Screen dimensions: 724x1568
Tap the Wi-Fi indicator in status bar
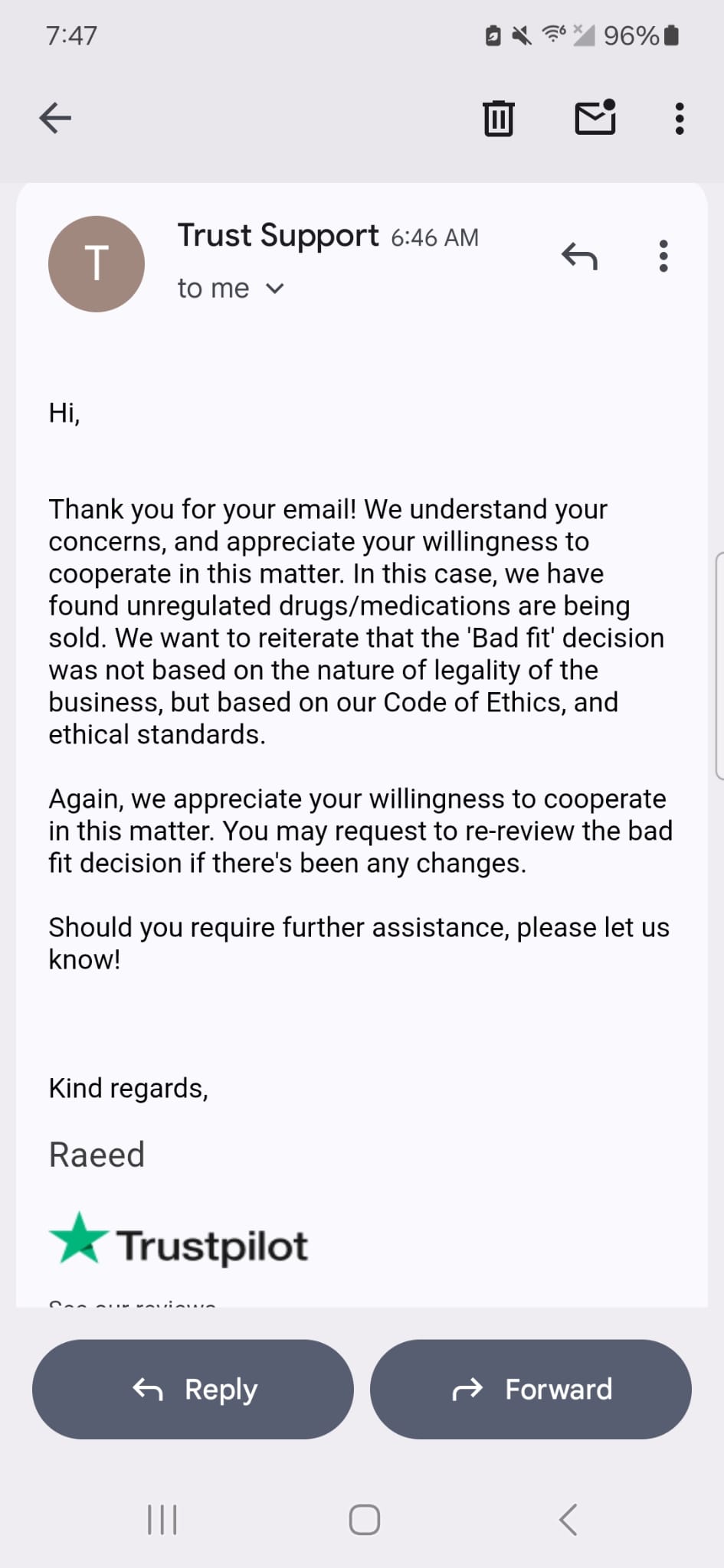pos(552,34)
